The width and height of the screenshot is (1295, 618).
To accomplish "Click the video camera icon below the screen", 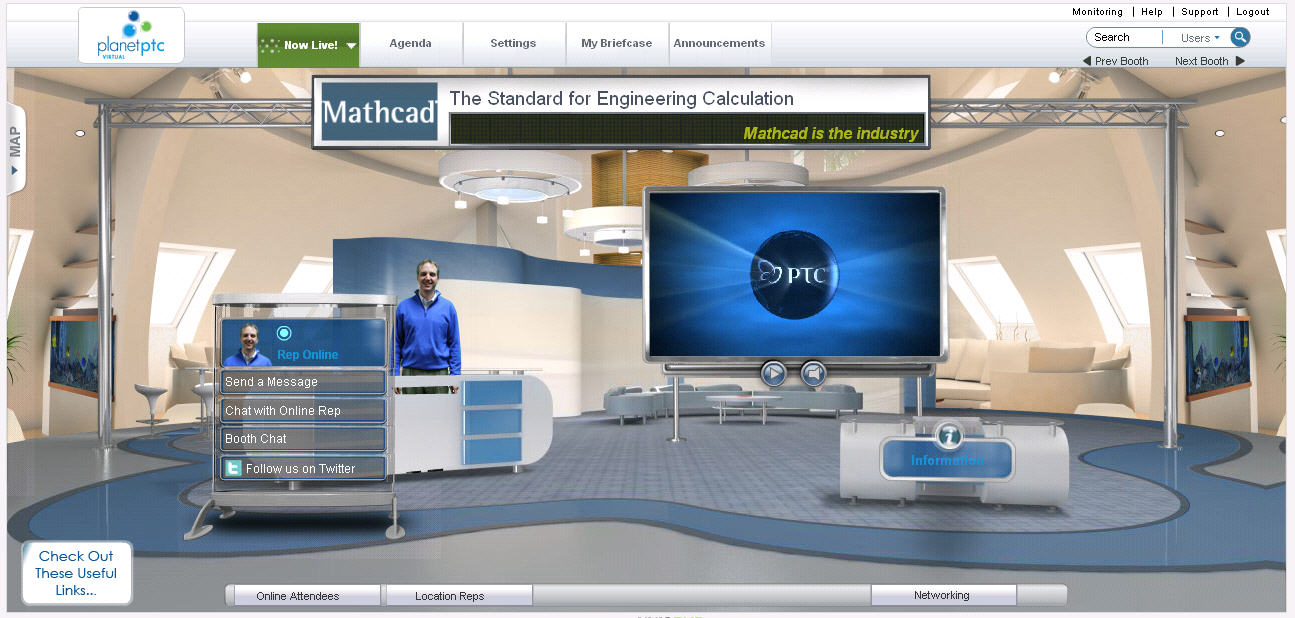I will 814,374.
